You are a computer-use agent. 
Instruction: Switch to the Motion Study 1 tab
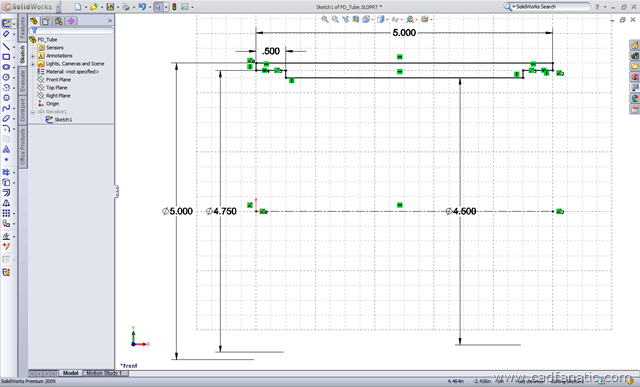coord(105,373)
